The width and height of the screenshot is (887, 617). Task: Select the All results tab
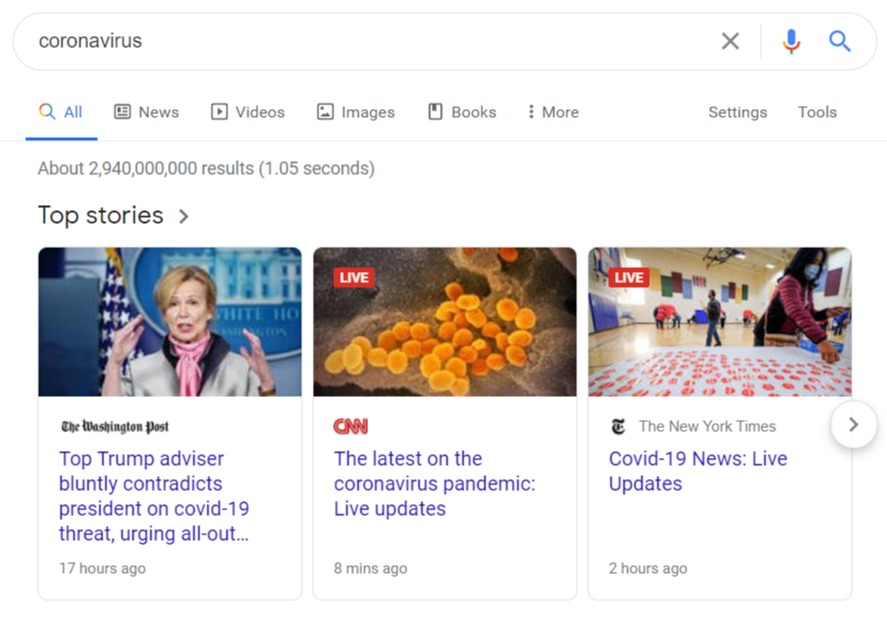coord(61,111)
